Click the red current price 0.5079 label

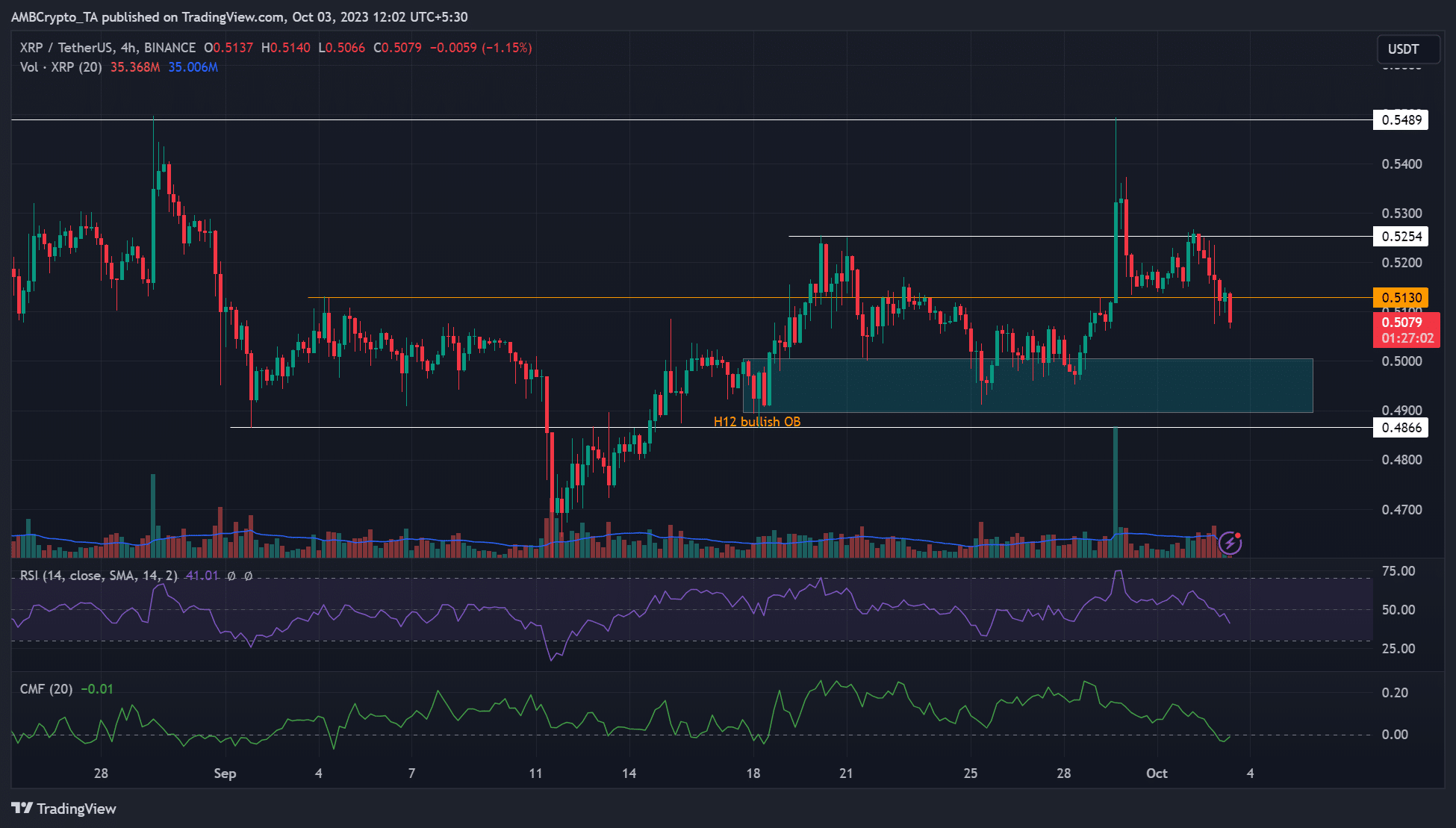(x=1406, y=330)
